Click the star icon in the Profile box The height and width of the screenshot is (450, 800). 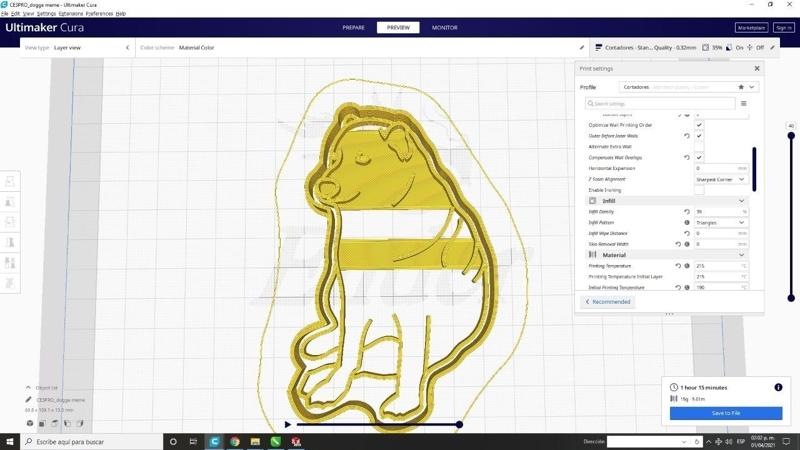pyautogui.click(x=741, y=87)
